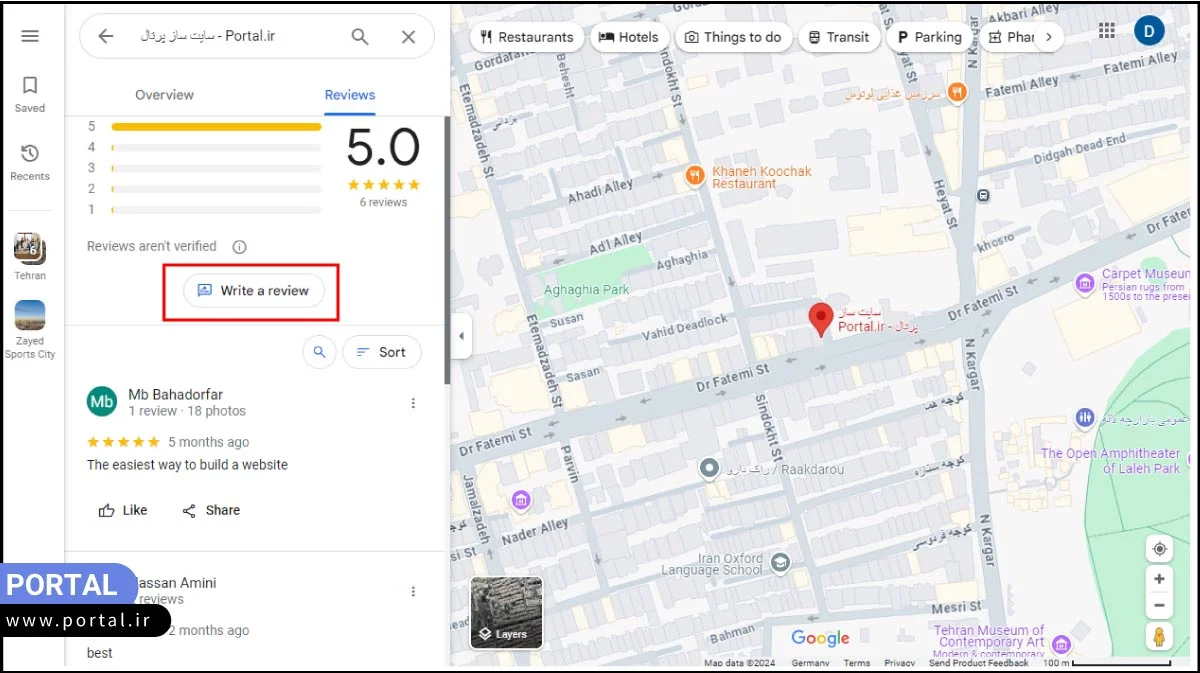This screenshot has width=1200, height=673.
Task: Open the Layers satellite thumbnail
Action: pyautogui.click(x=506, y=612)
